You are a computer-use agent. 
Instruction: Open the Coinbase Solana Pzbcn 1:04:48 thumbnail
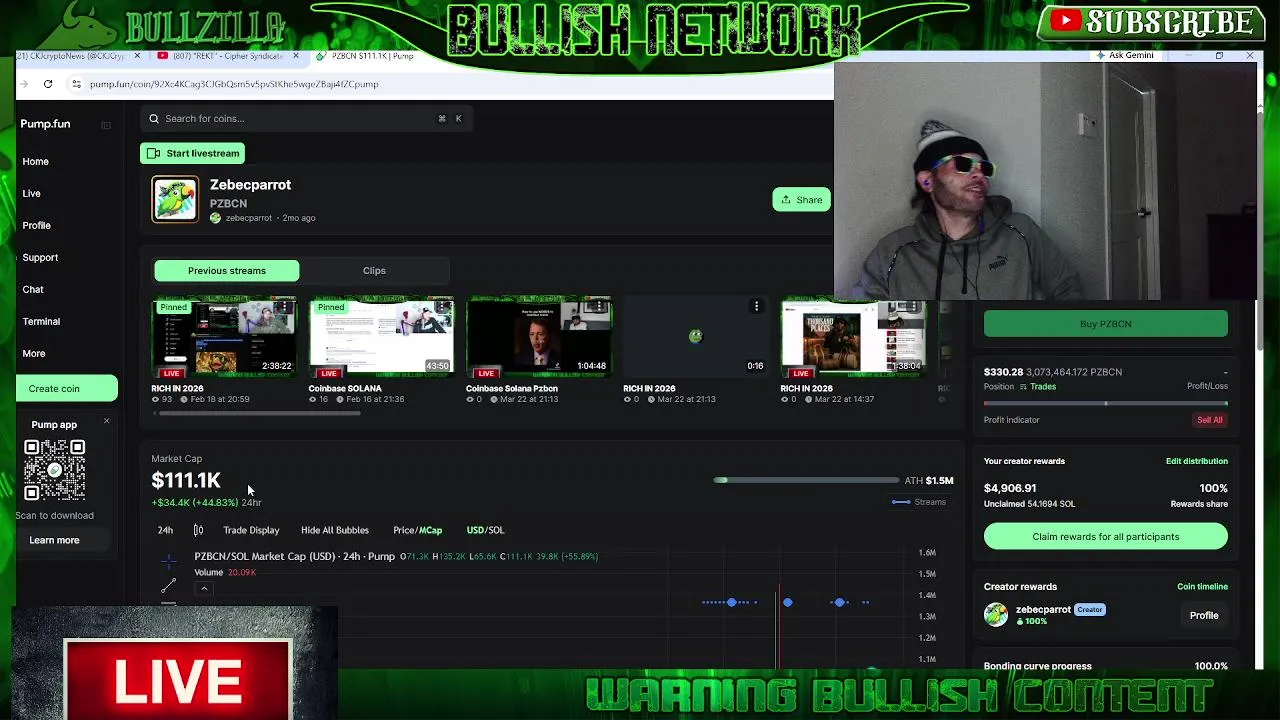(x=538, y=338)
